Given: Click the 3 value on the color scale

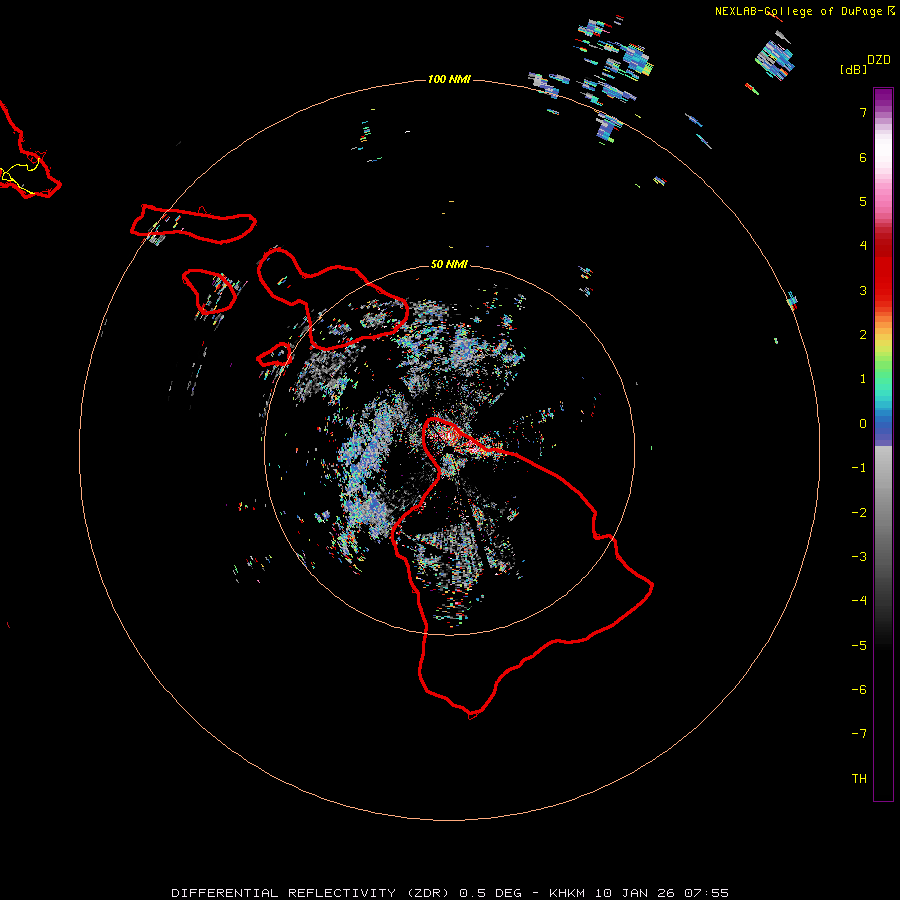Looking at the screenshot, I should pyautogui.click(x=863, y=290).
